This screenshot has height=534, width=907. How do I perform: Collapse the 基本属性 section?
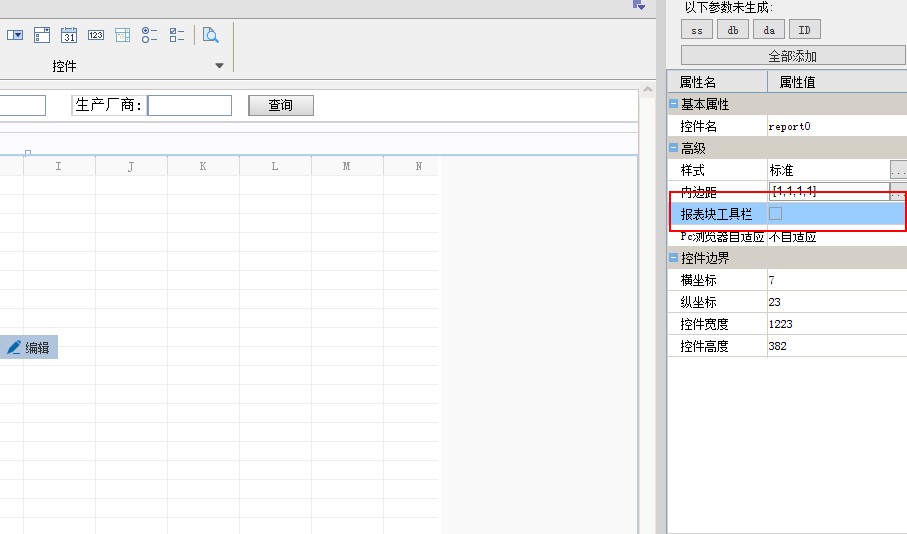673,104
